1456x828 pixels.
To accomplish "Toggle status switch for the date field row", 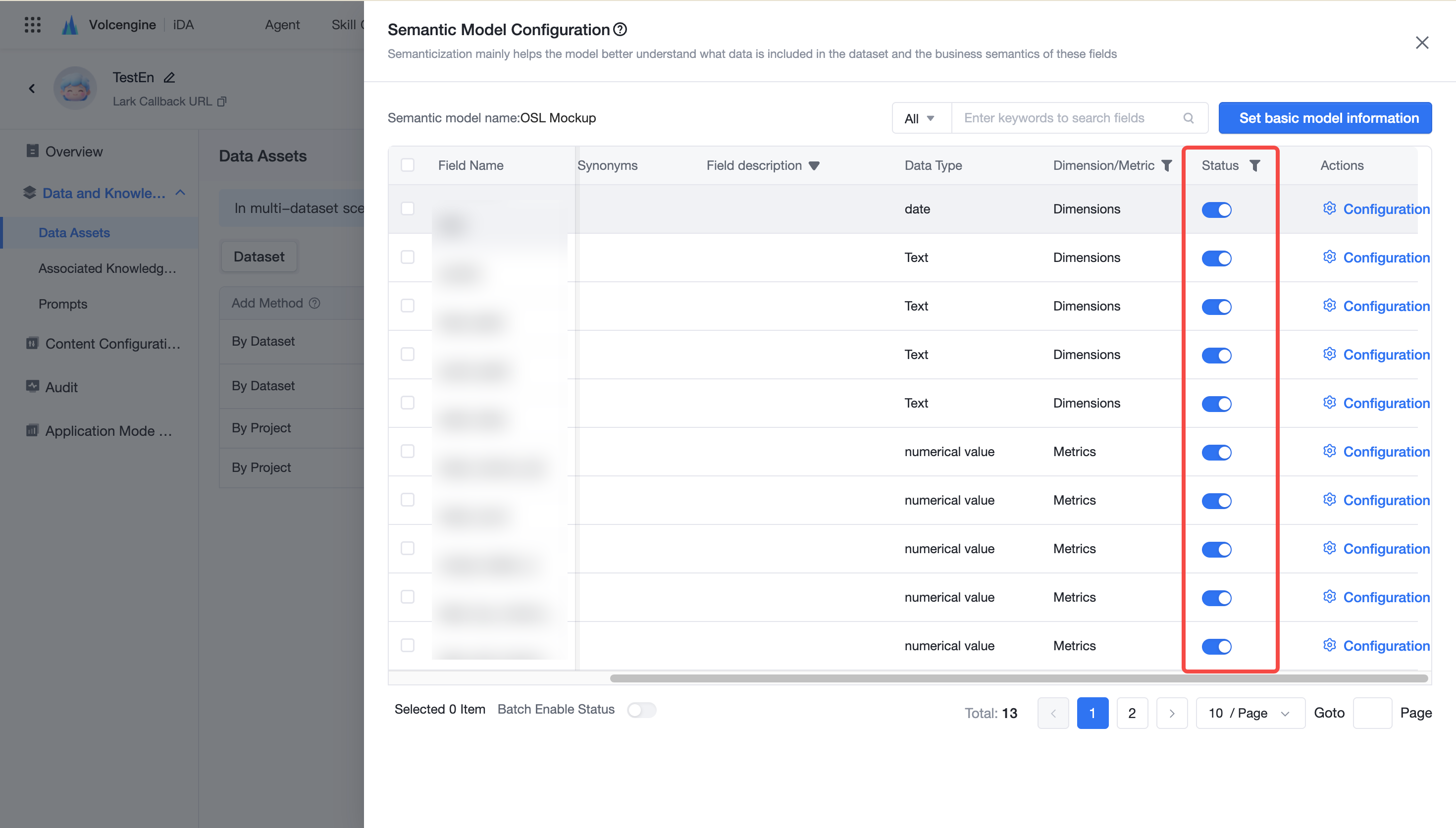I will tap(1217, 210).
